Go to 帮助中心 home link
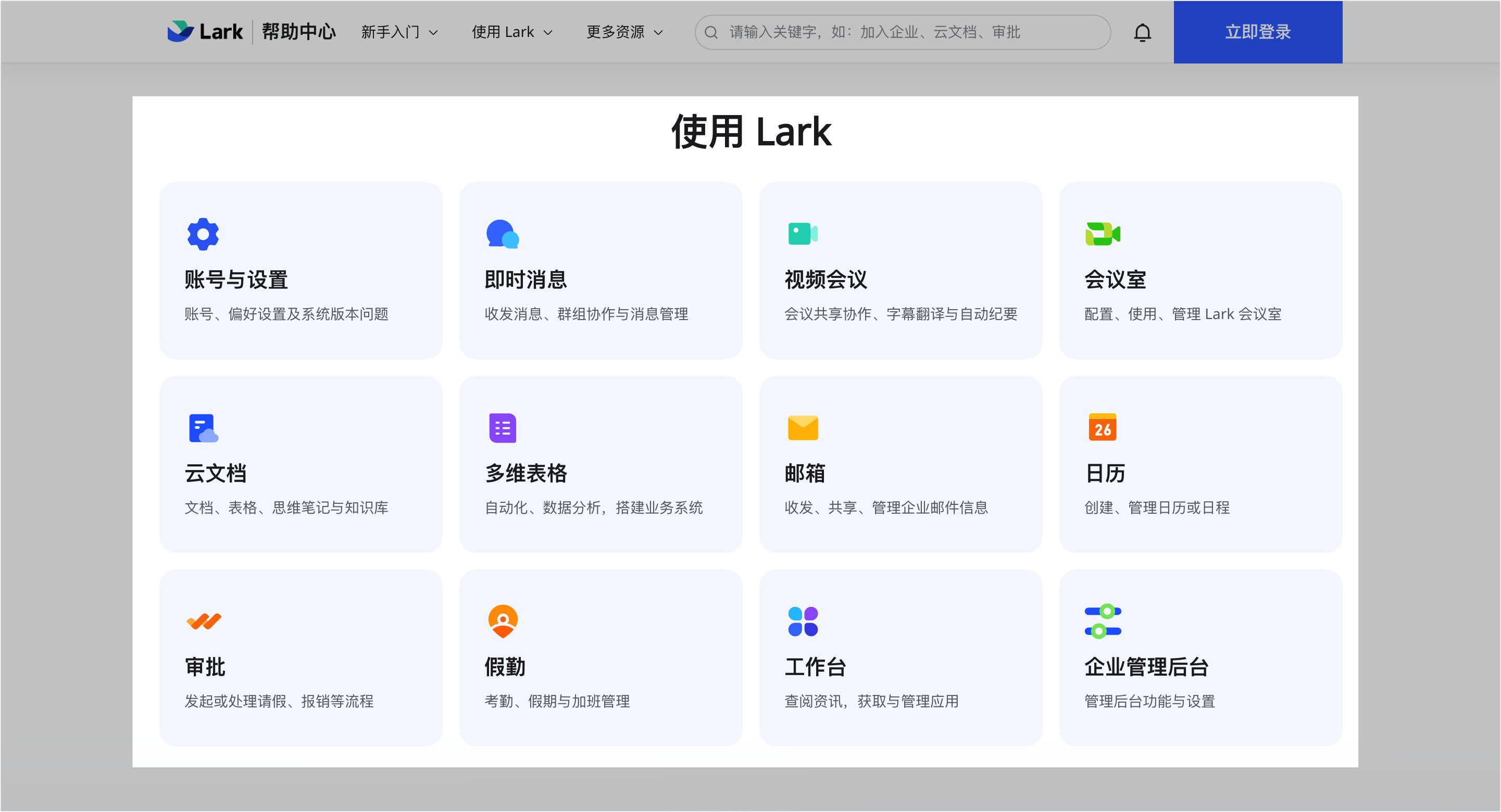Viewport: 1501px width, 812px height. tap(298, 31)
